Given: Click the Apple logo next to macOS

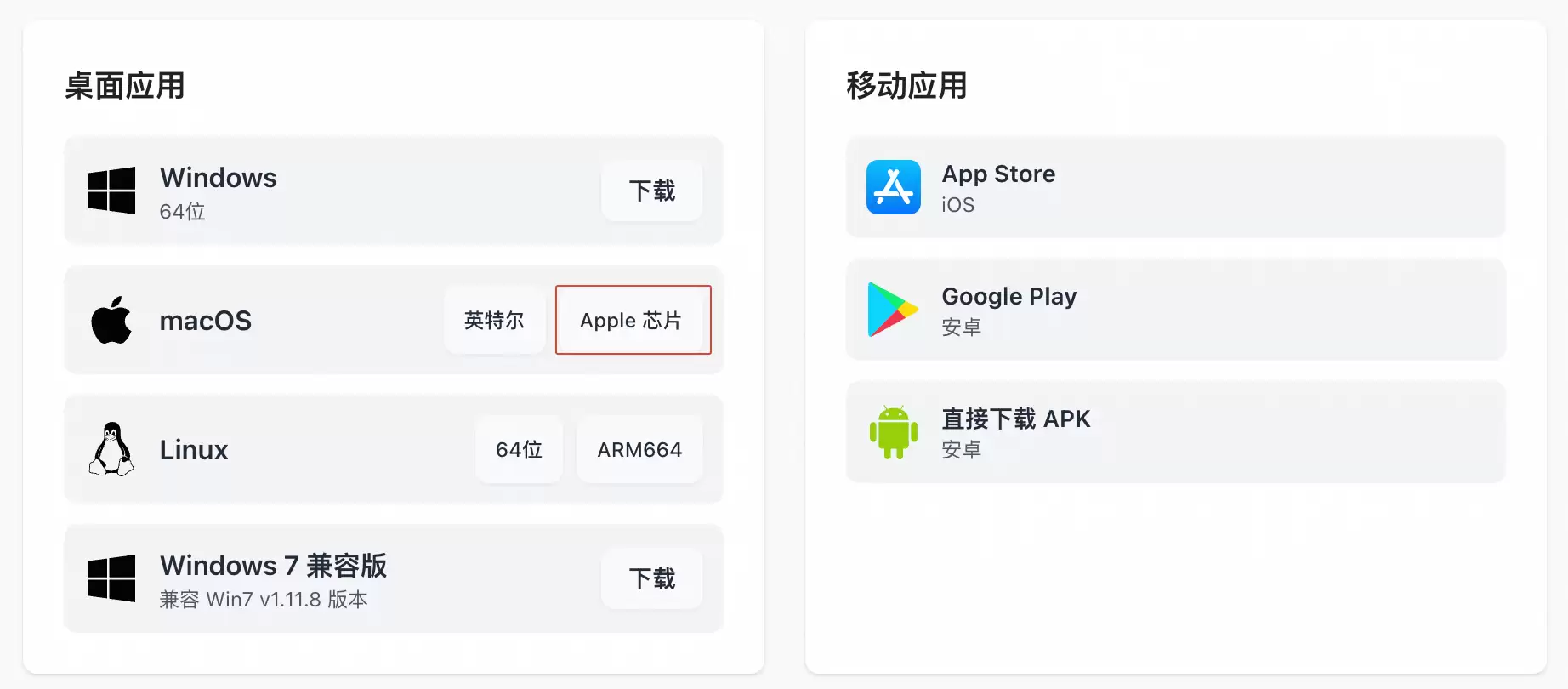Looking at the screenshot, I should click(111, 320).
